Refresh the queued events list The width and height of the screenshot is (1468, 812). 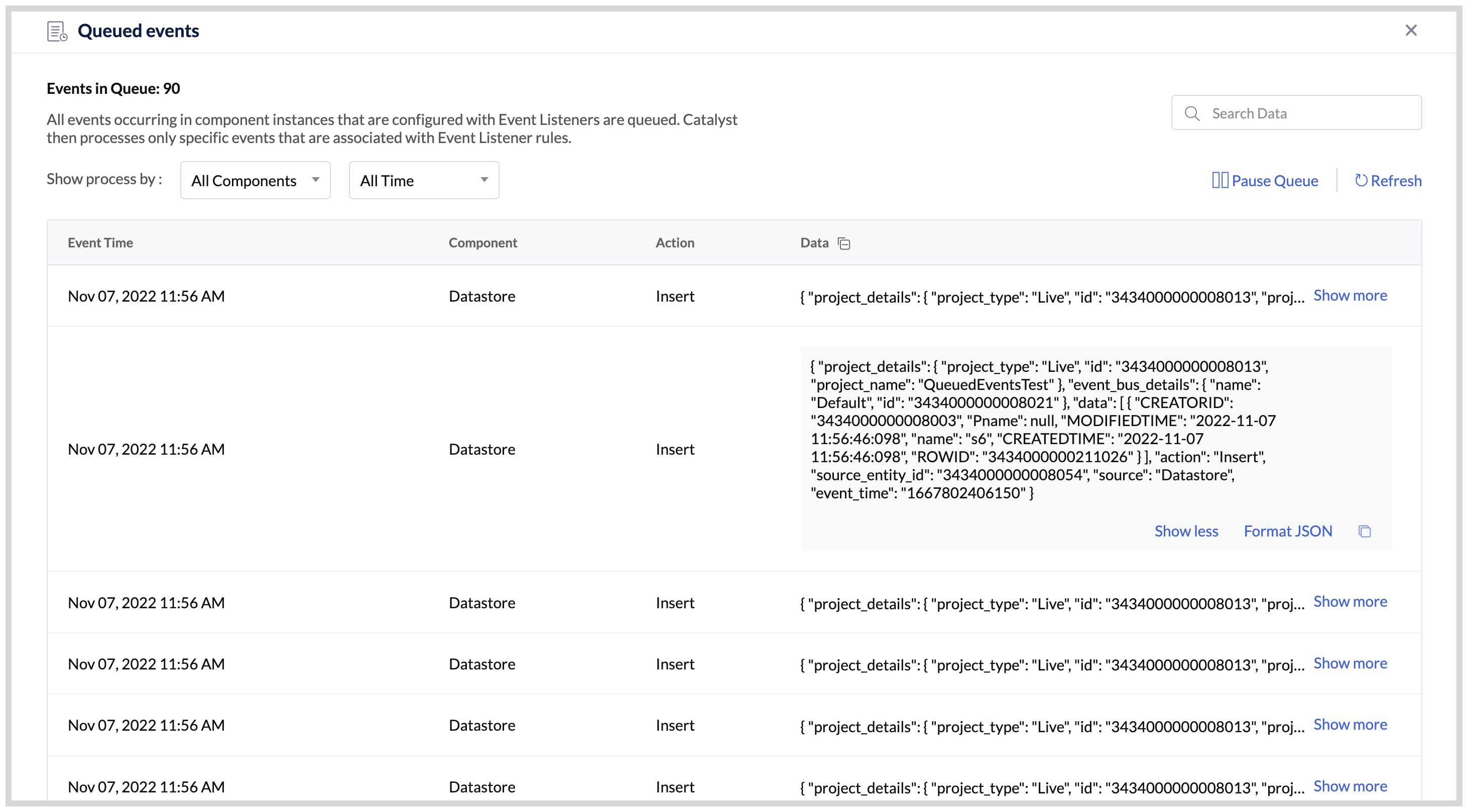(x=1396, y=181)
